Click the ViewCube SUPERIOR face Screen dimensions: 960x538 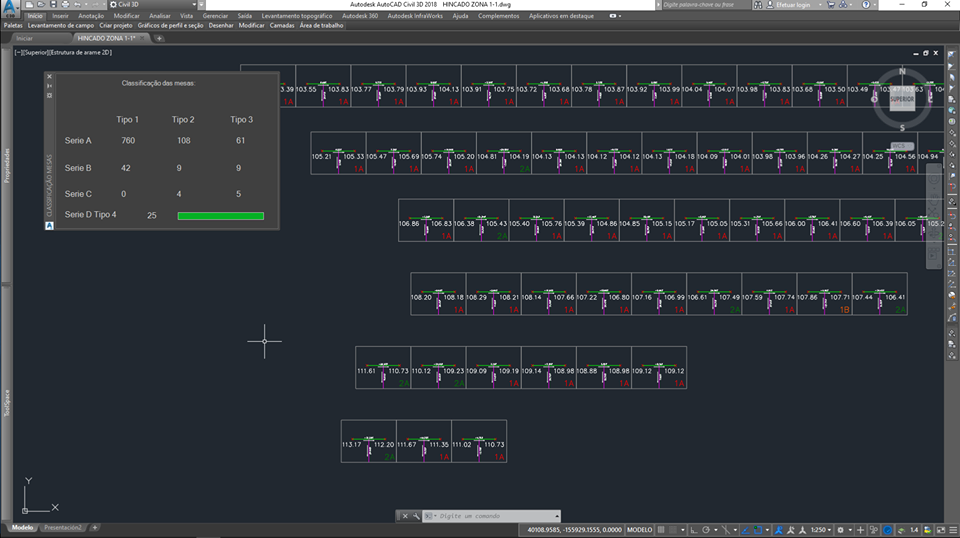[x=902, y=99]
